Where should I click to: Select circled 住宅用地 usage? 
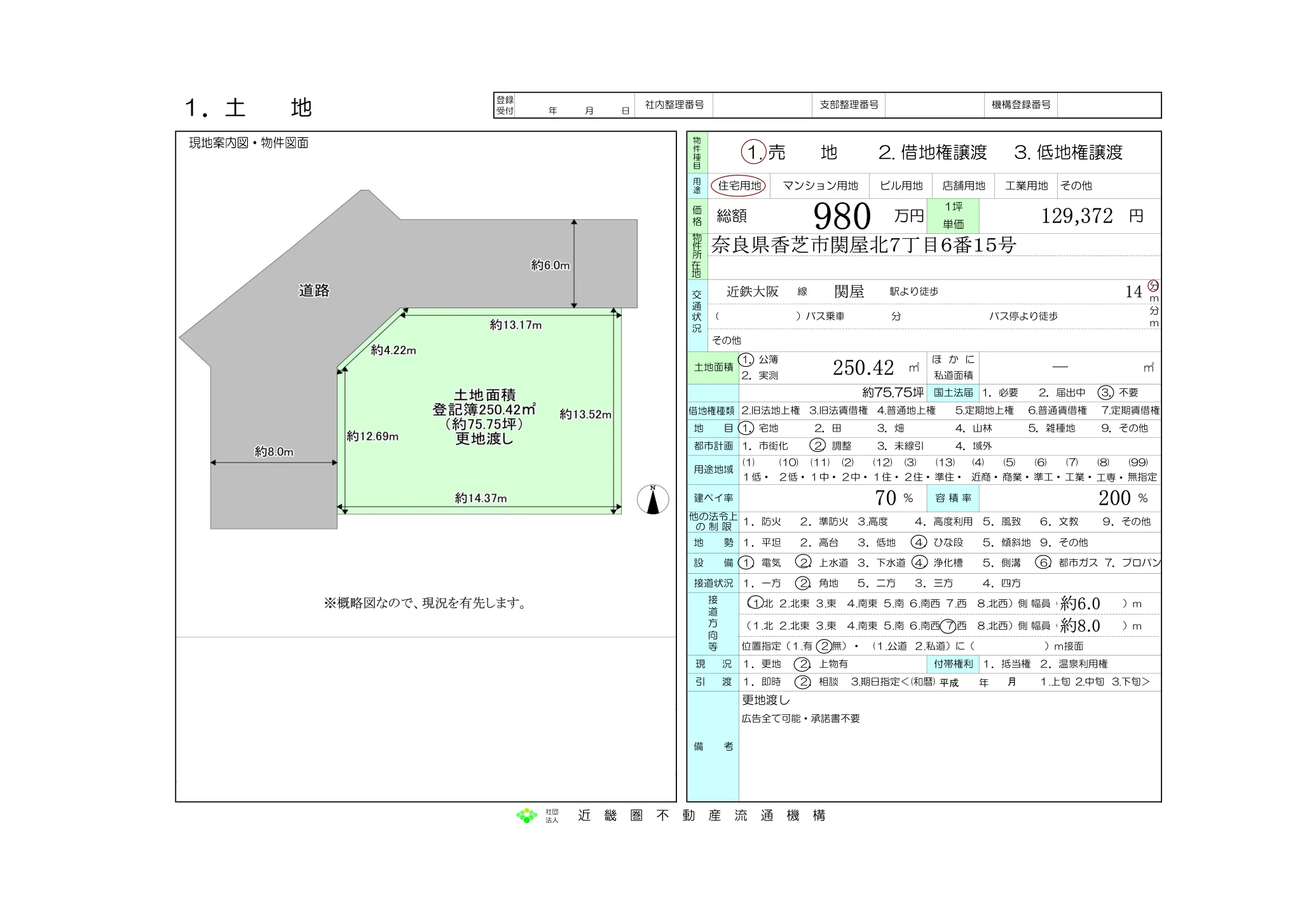click(739, 186)
